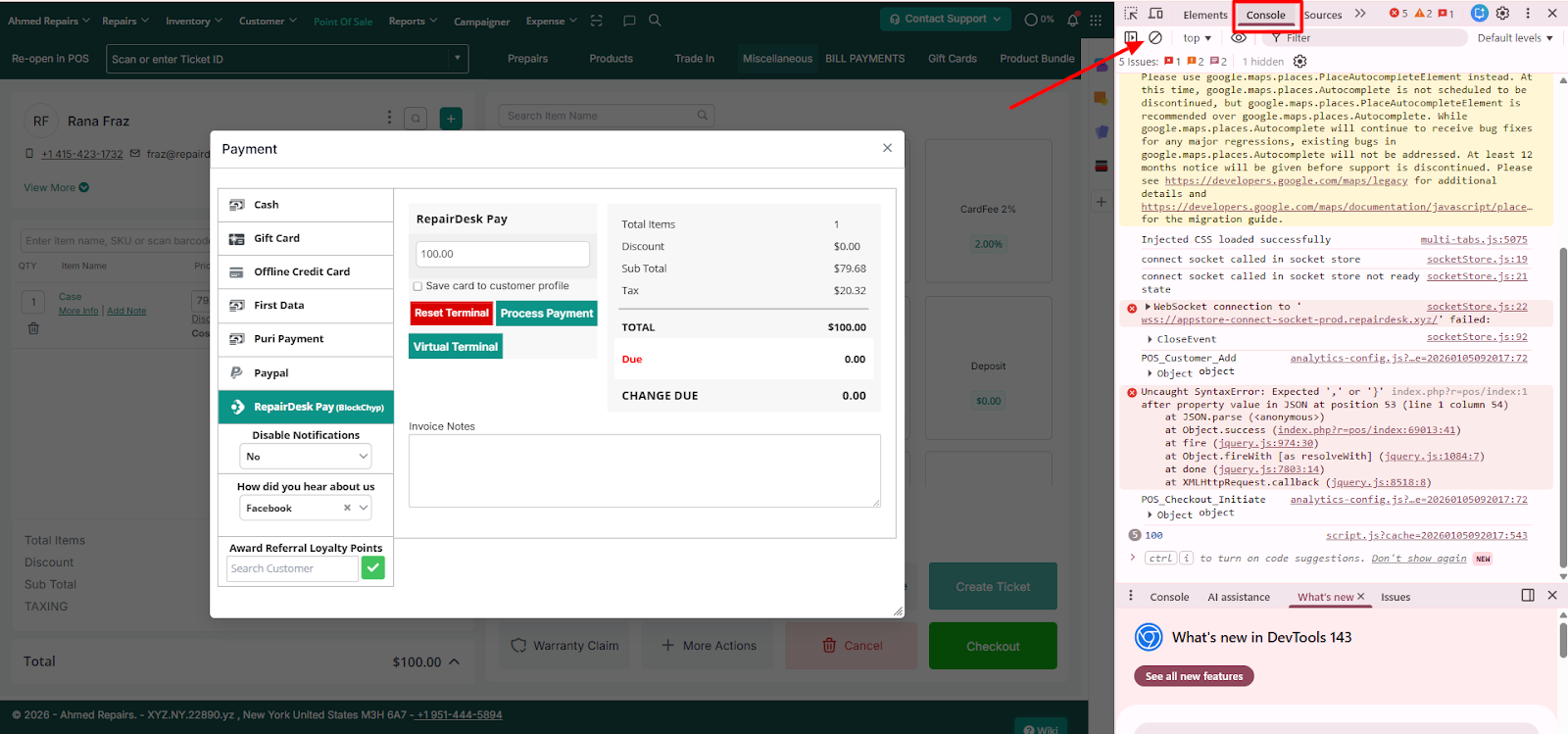Pick First Data payment method
This screenshot has width=1568, height=734.
[x=306, y=305]
